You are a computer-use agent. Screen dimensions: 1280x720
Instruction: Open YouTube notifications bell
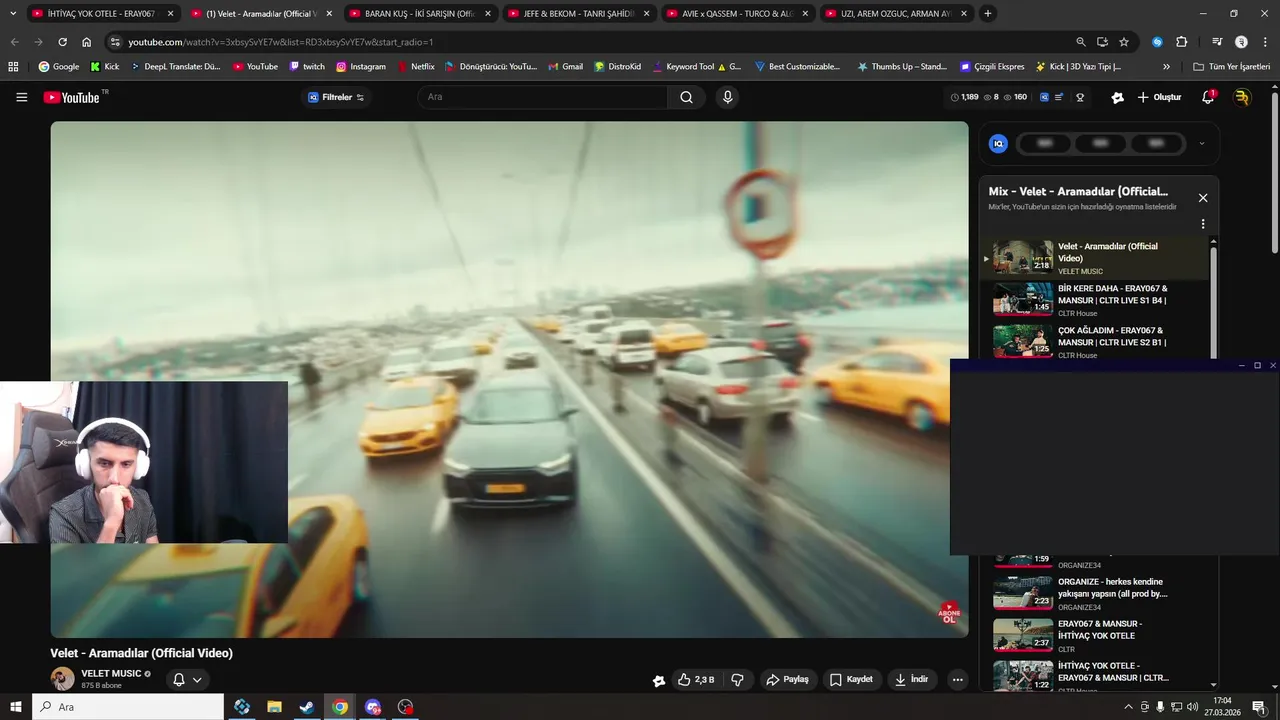[1208, 97]
